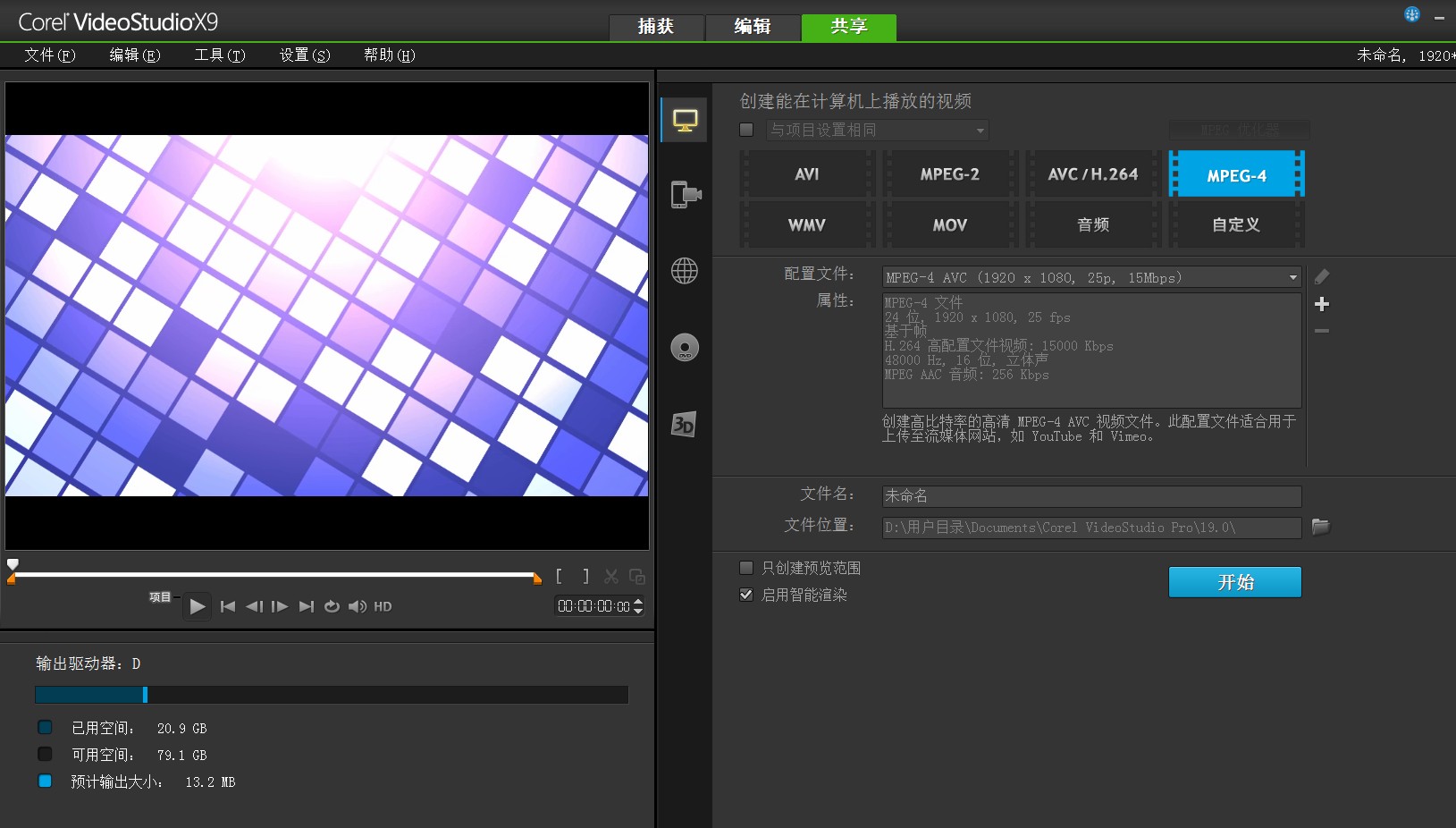Click the used space legend swatch
This screenshot has height=828, width=1456.
(x=45, y=727)
